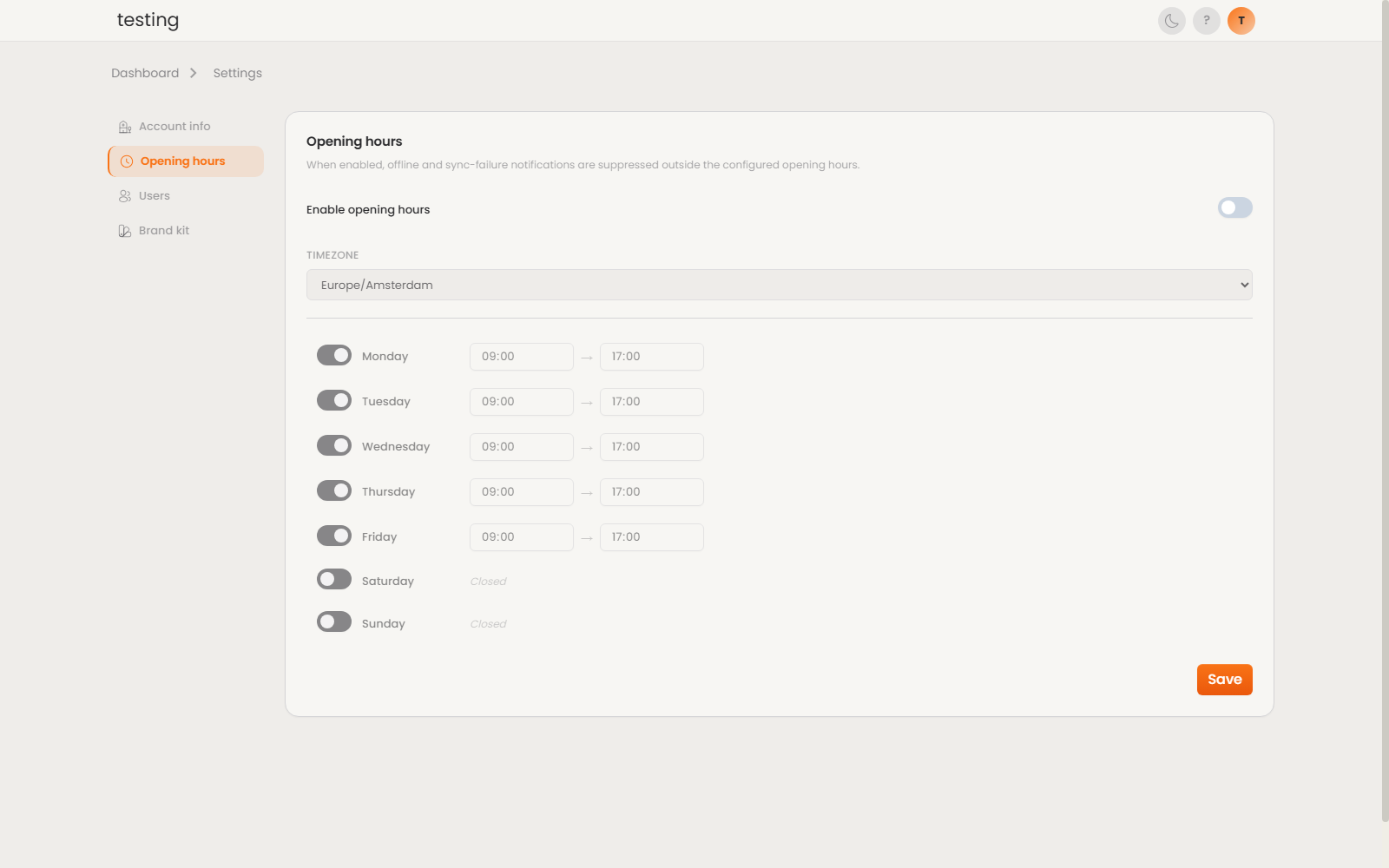Enable Sunday opening hours

tap(334, 621)
